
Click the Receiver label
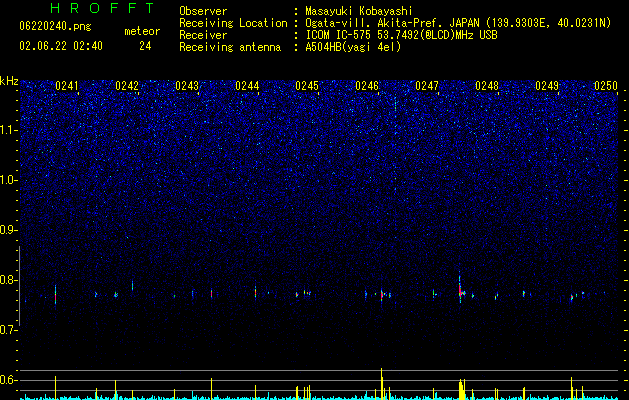coord(203,35)
